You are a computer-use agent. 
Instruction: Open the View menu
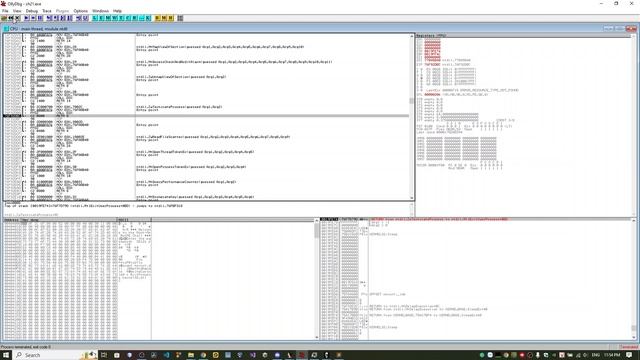(17, 11)
